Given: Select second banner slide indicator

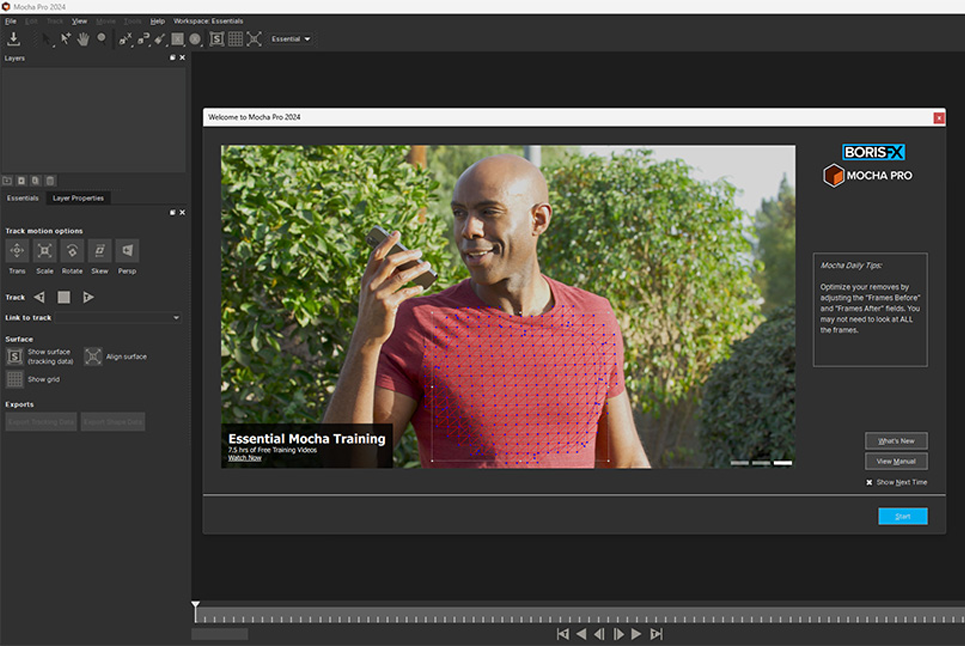Looking at the screenshot, I should pyautogui.click(x=761, y=463).
